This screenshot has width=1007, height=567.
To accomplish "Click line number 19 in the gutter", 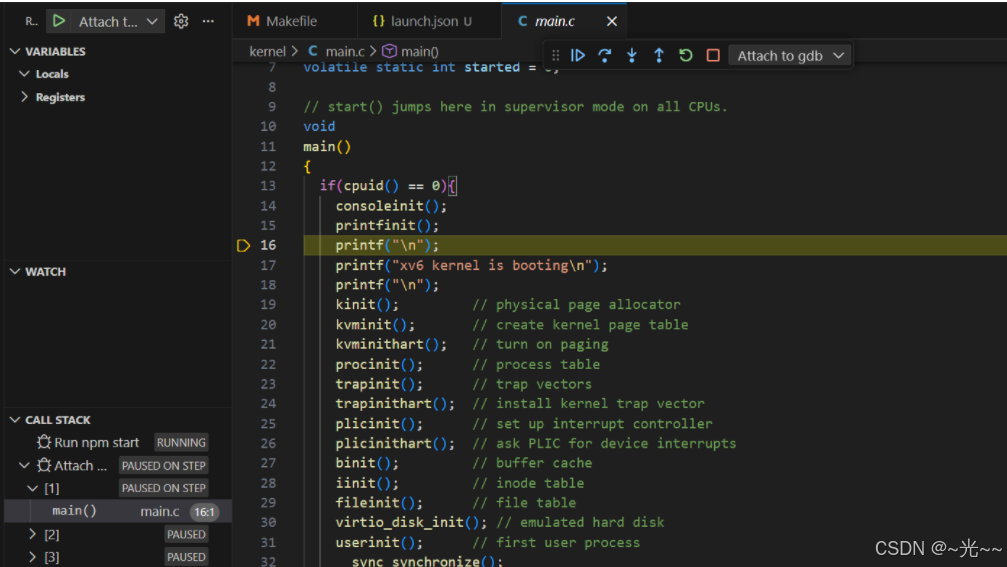I will tap(268, 304).
